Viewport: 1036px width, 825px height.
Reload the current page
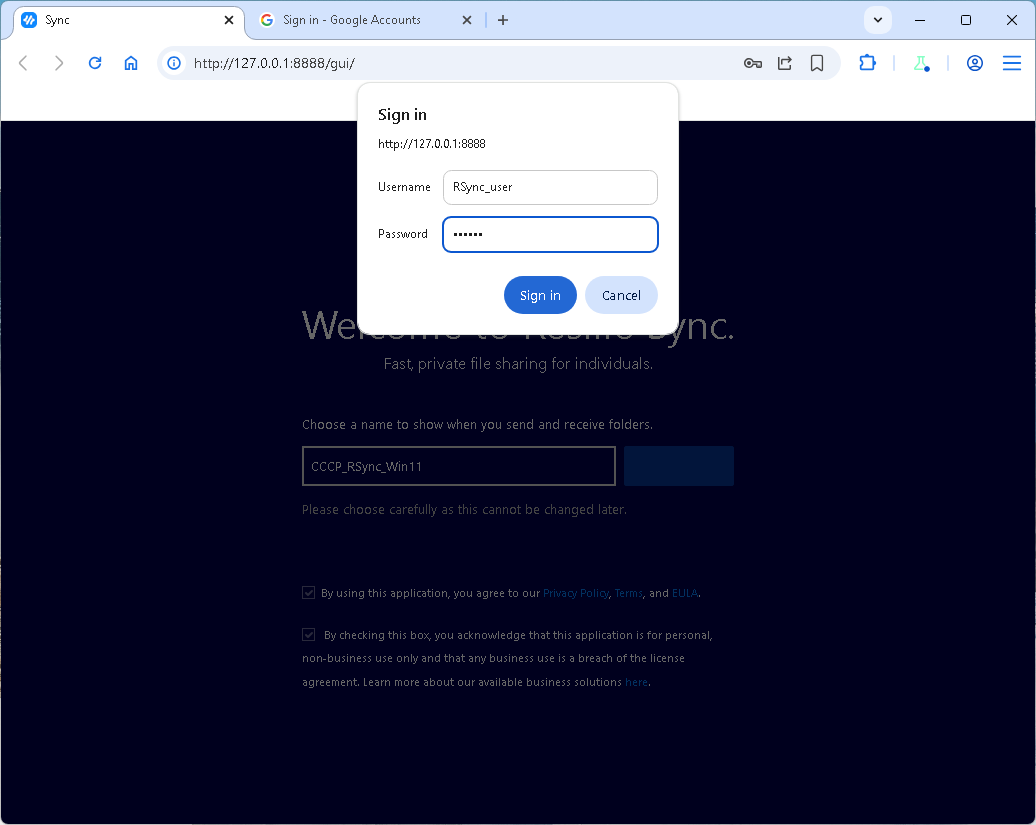[x=95, y=63]
